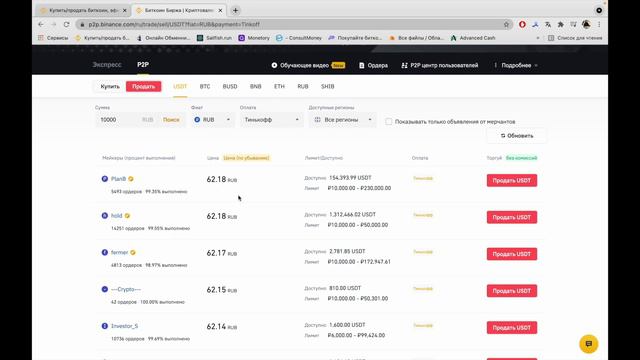This screenshot has height=360, width=640.
Task: Select Продать mode
Action: (144, 87)
